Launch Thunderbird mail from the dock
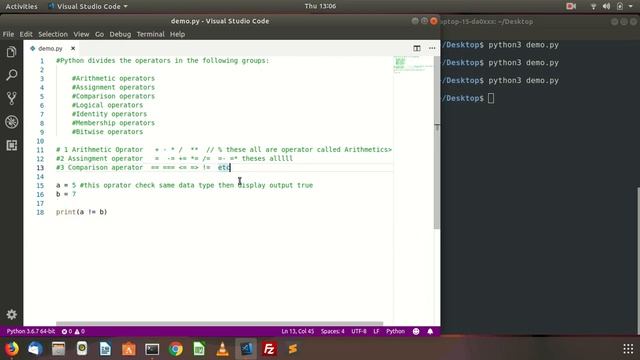 coord(35,349)
